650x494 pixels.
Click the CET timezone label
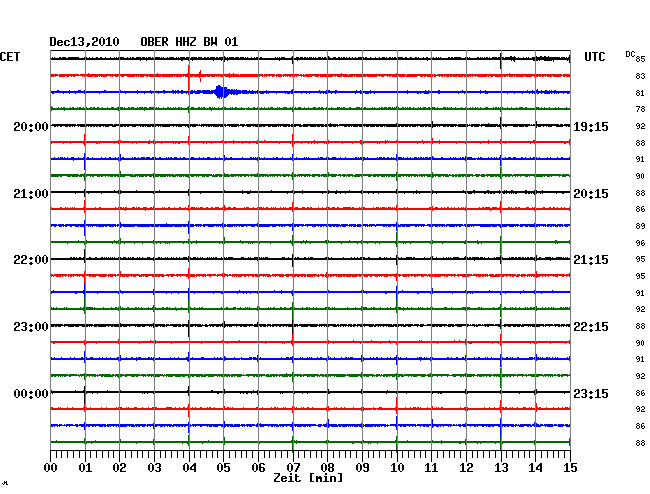pyautogui.click(x=10, y=57)
